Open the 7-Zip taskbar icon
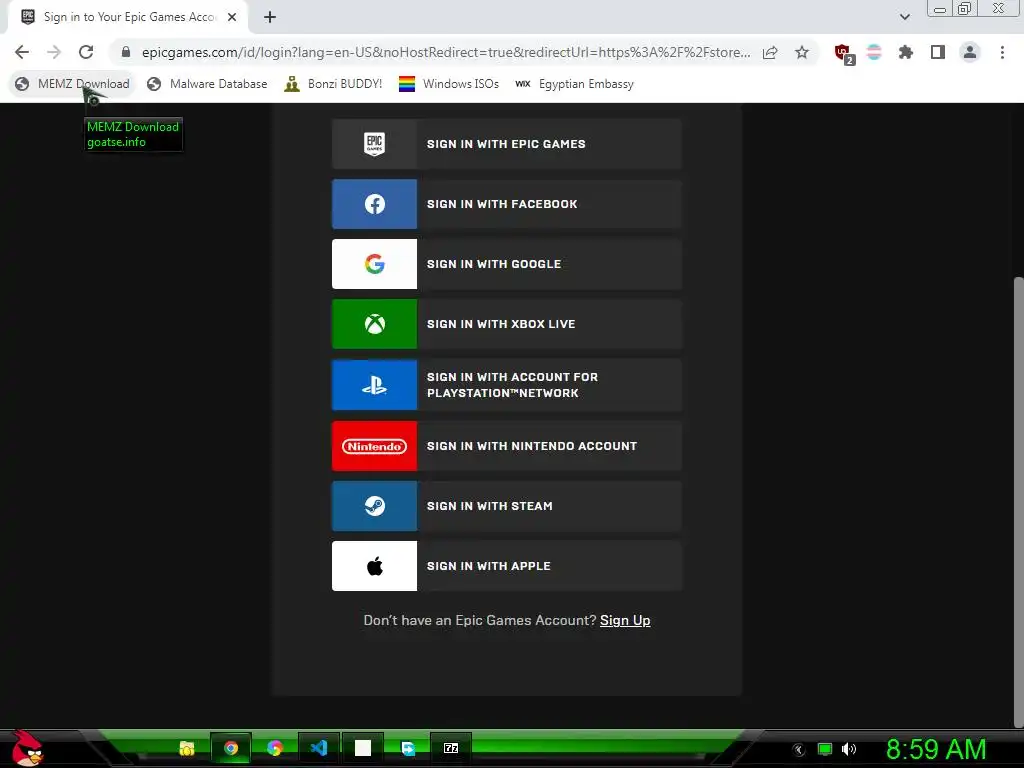 (451, 748)
